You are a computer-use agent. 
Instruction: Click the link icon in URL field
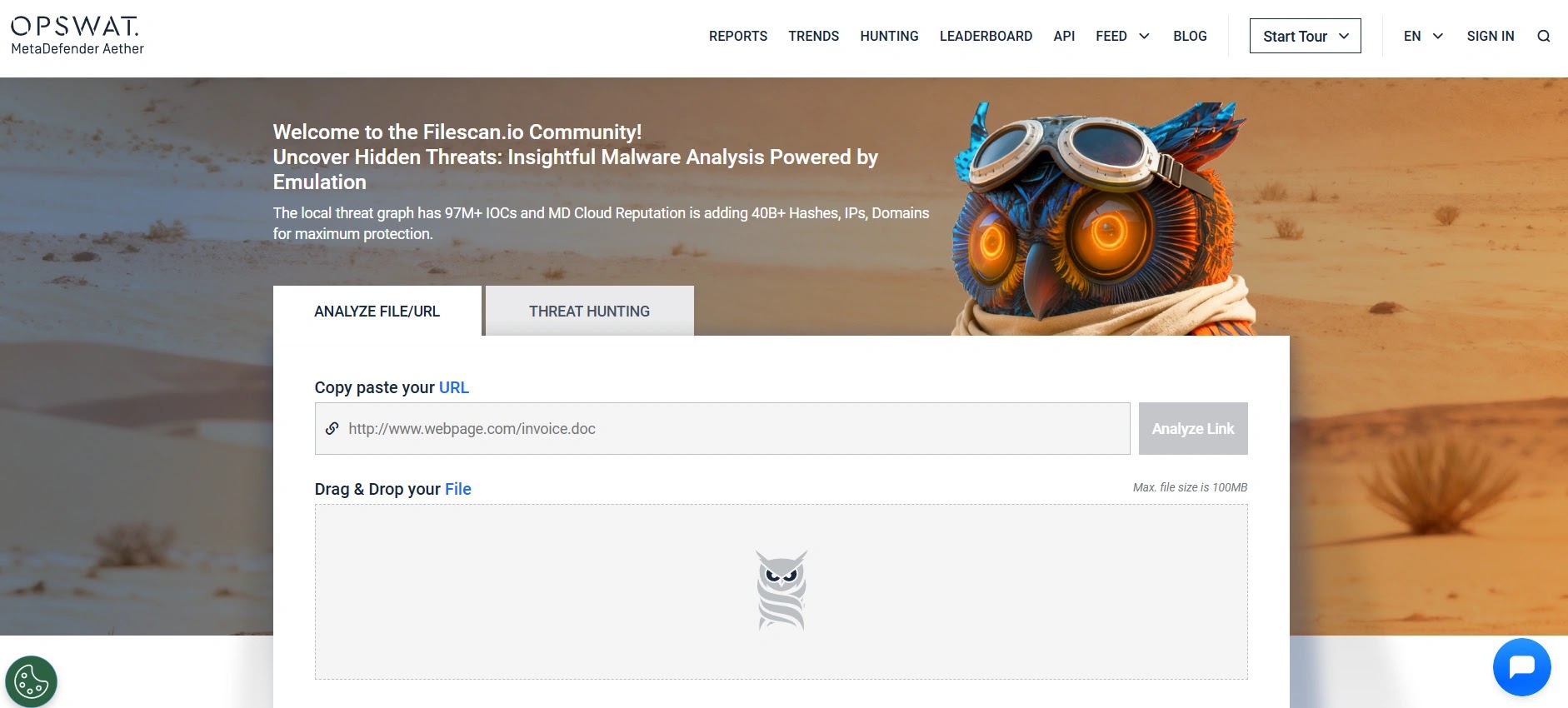tap(332, 428)
